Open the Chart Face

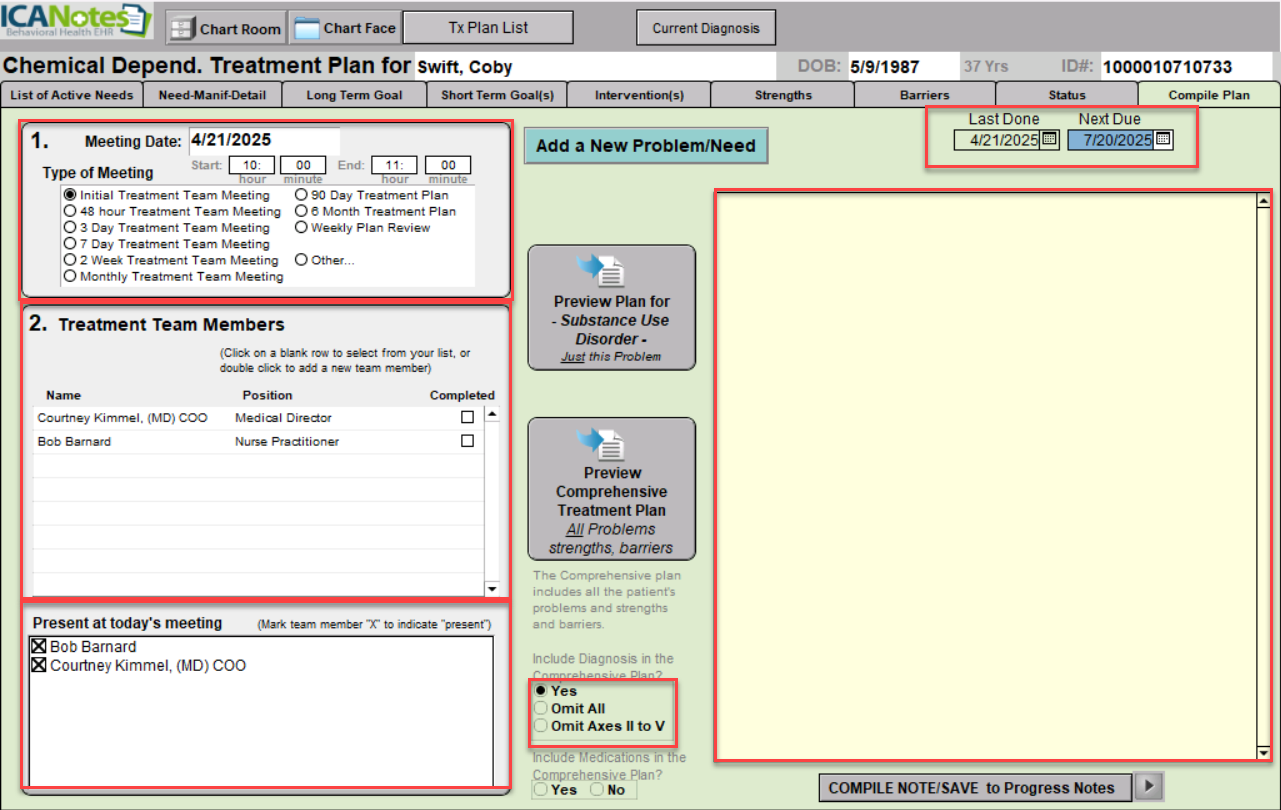346,28
